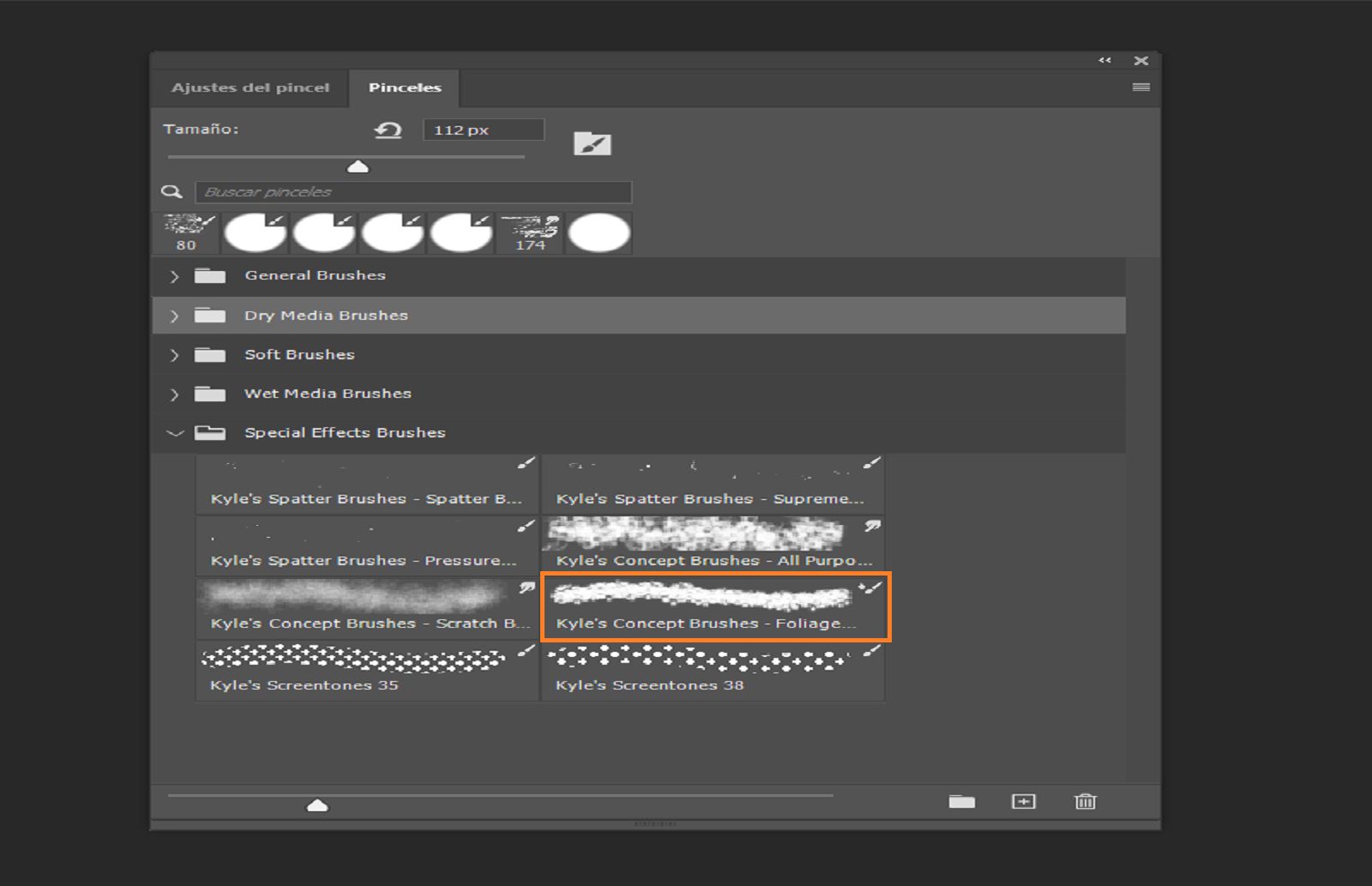Switch to the Pinceles tab
The width and height of the screenshot is (1372, 886).
[x=405, y=87]
